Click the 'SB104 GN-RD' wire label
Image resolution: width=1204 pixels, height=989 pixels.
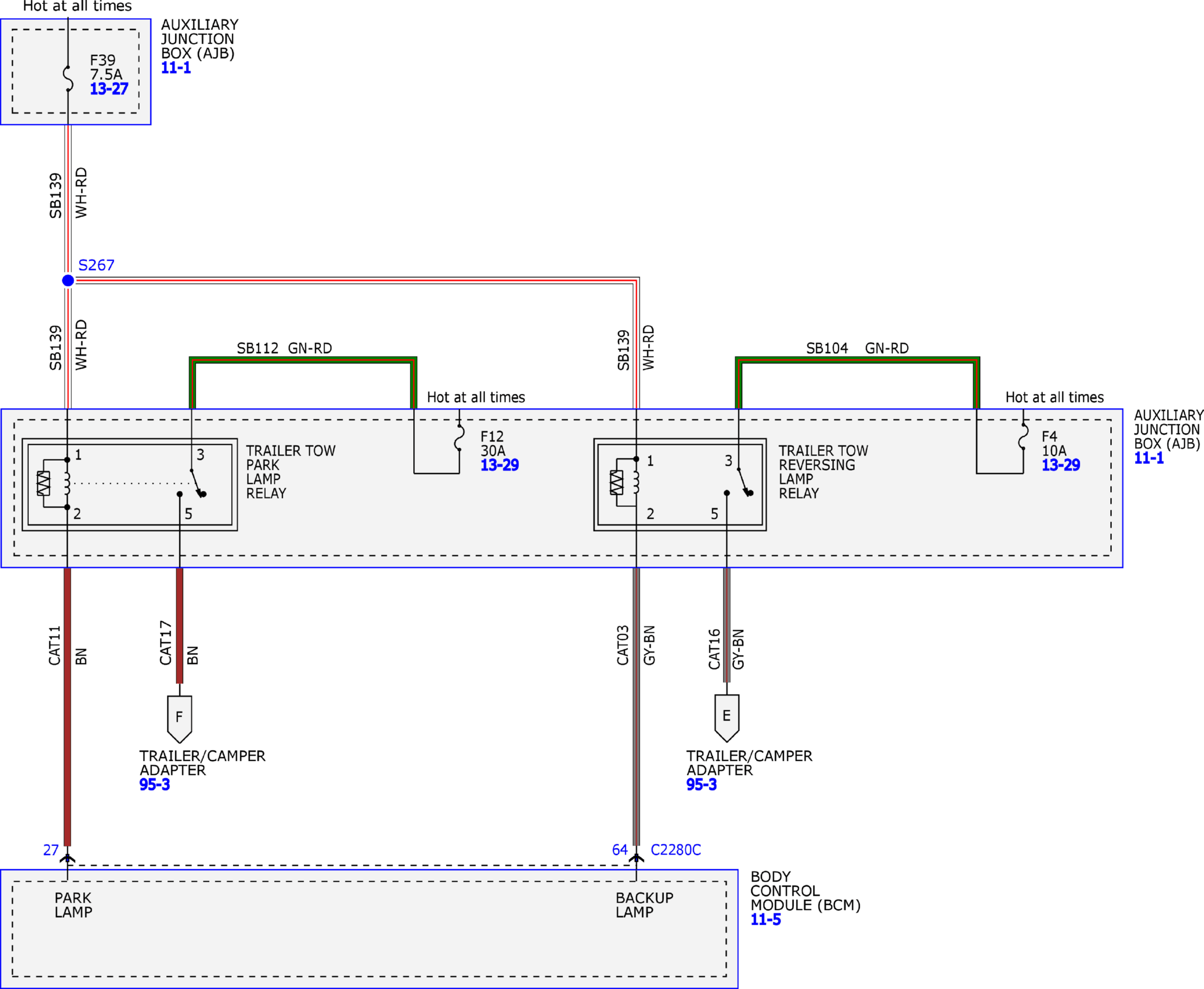857,348
